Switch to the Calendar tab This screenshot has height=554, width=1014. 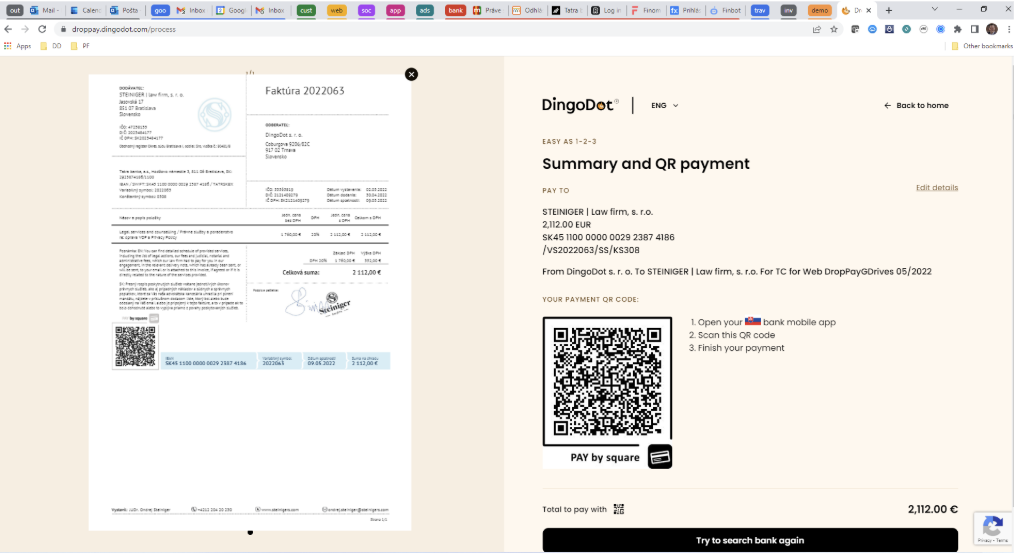click(84, 10)
